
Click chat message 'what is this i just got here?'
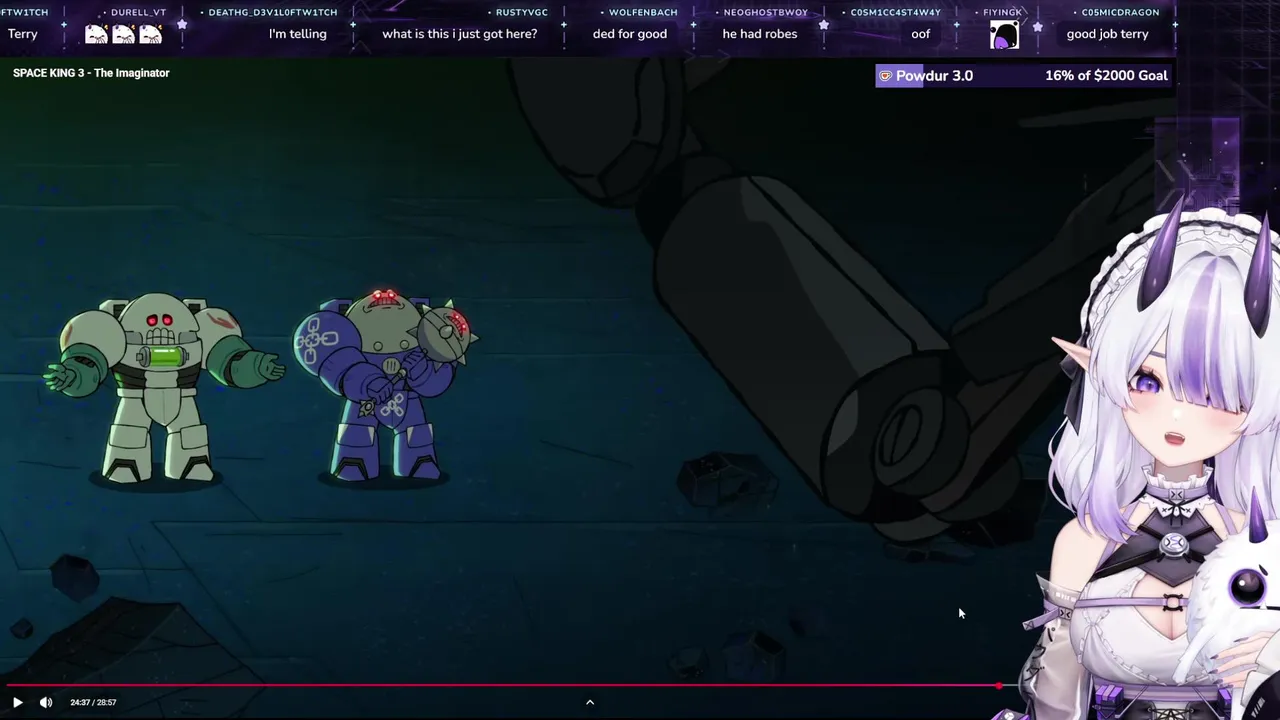(x=459, y=34)
